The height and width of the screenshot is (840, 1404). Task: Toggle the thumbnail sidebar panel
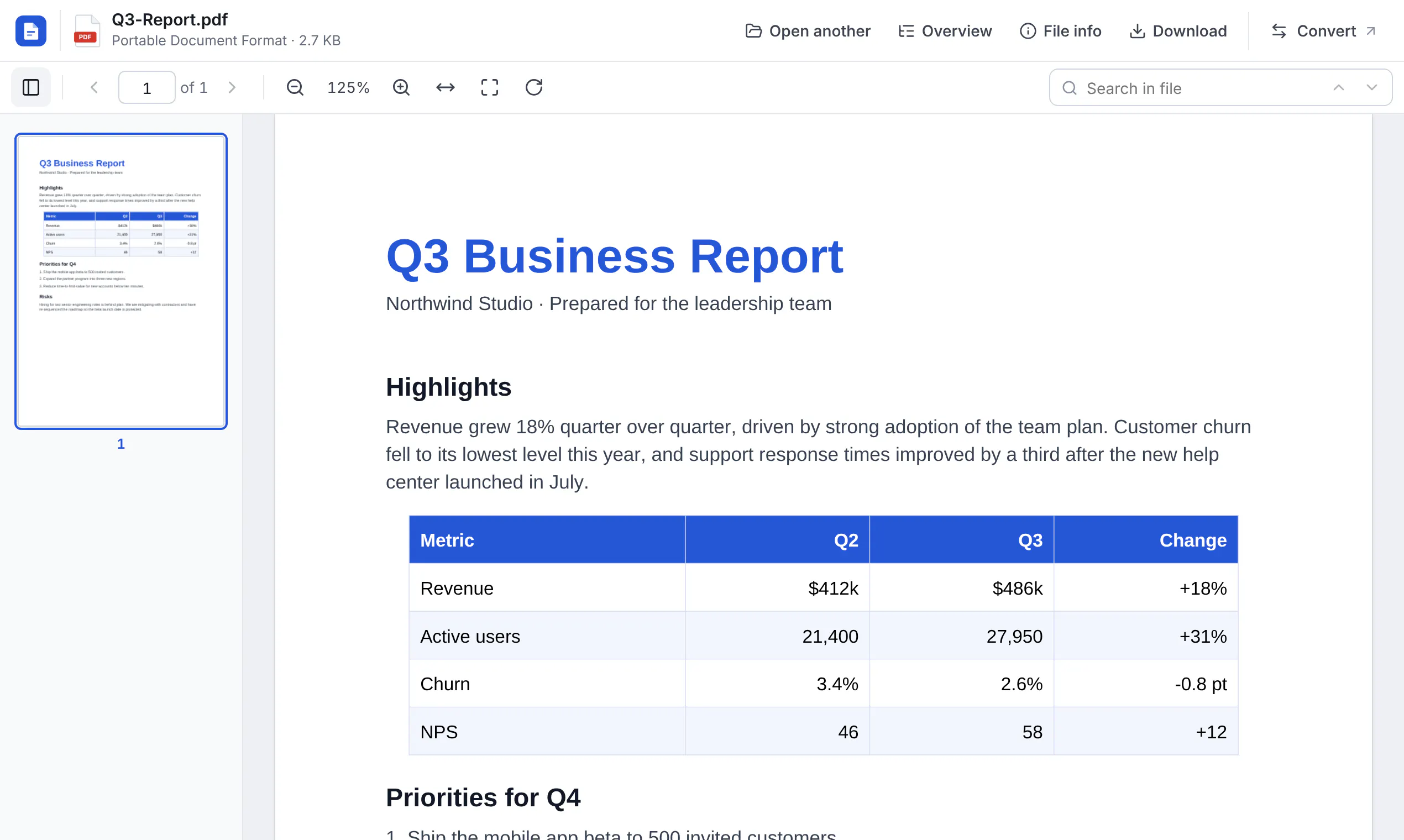(30, 87)
